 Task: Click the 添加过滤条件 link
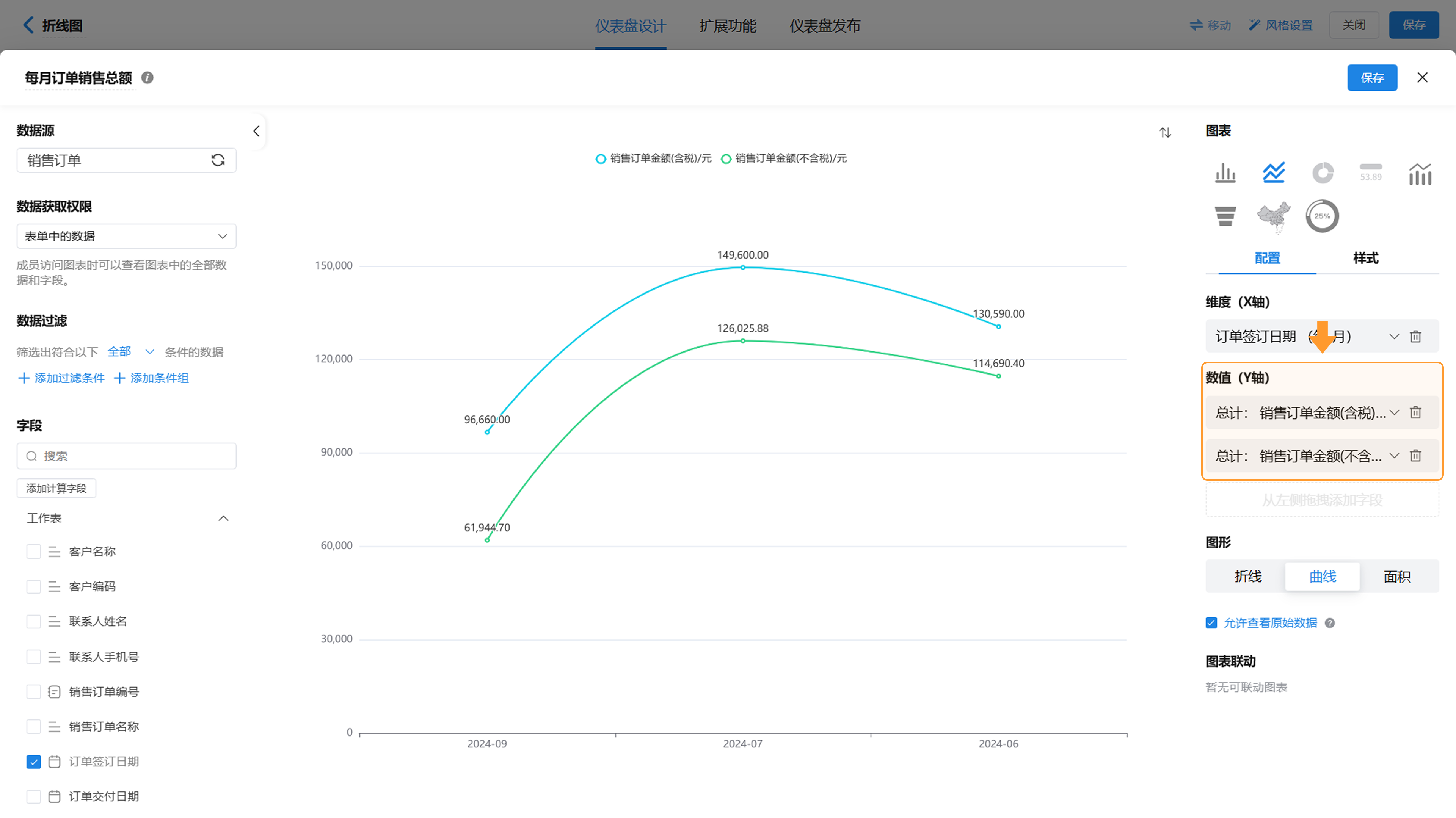(61, 378)
